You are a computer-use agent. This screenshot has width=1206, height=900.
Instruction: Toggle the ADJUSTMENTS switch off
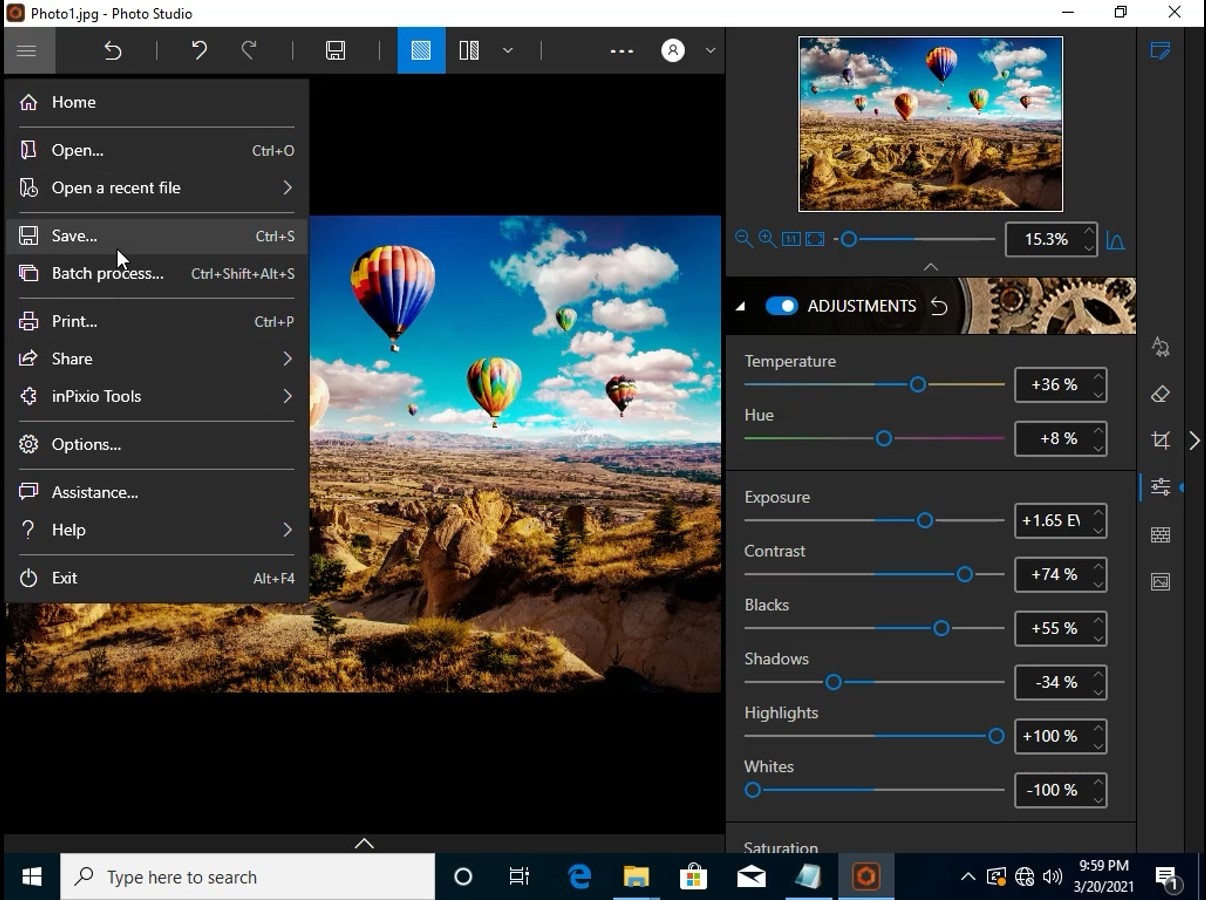[782, 306]
